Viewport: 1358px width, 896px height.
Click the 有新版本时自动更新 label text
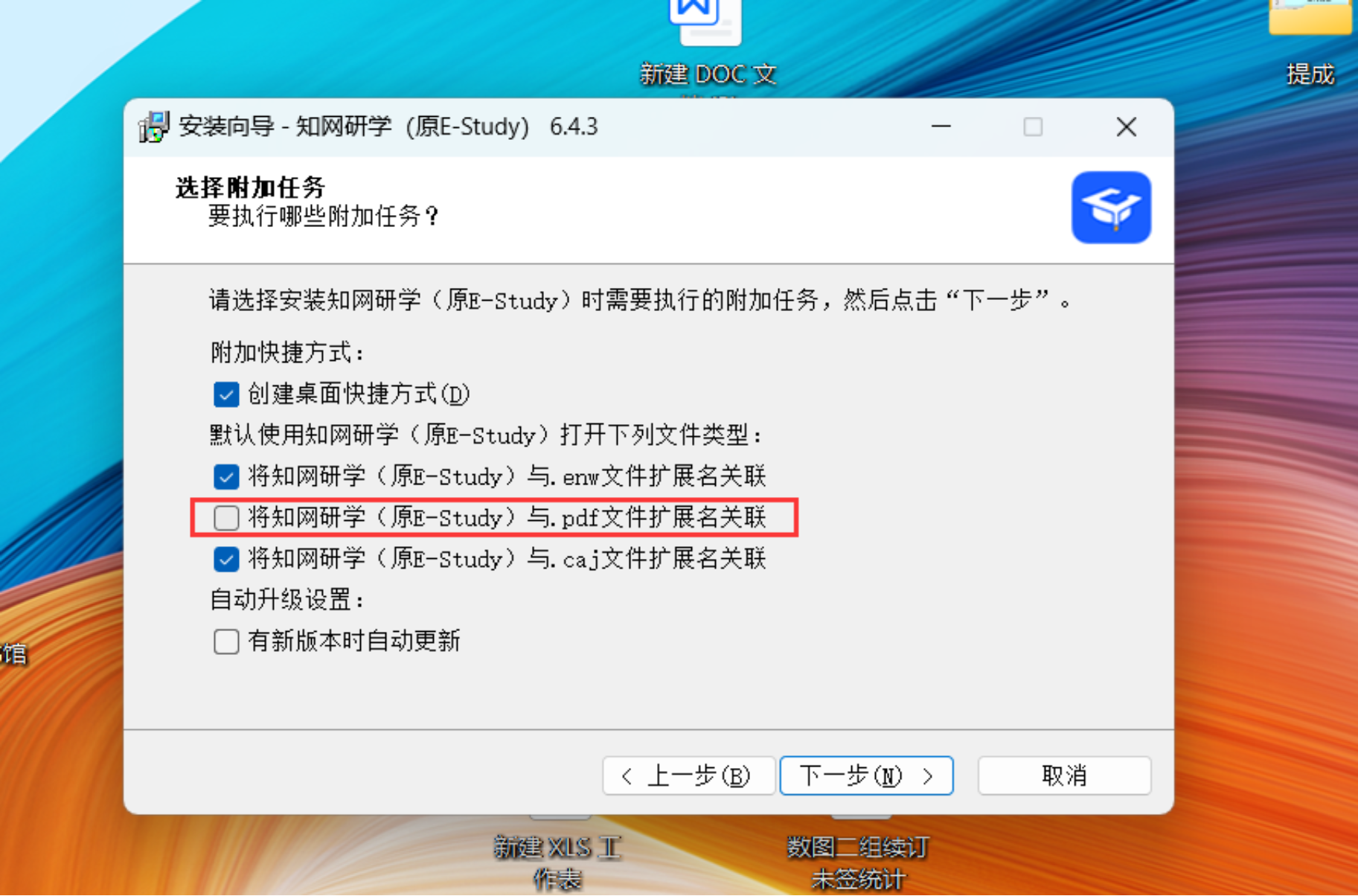point(354,641)
